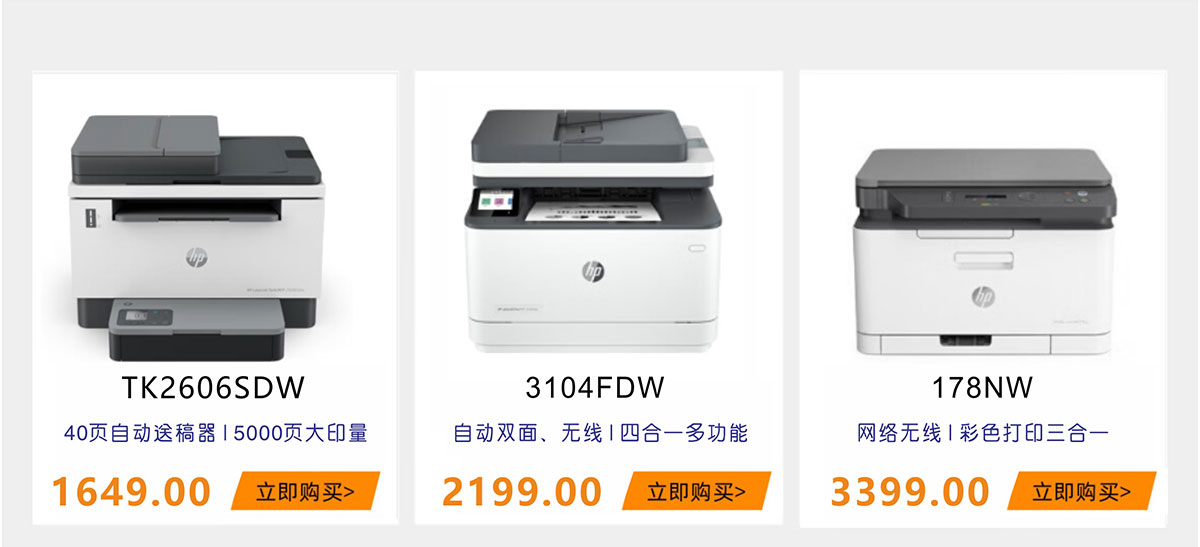1200x547 pixels.
Task: Click HP logo on TK2606SDW printer
Action: (x=196, y=257)
